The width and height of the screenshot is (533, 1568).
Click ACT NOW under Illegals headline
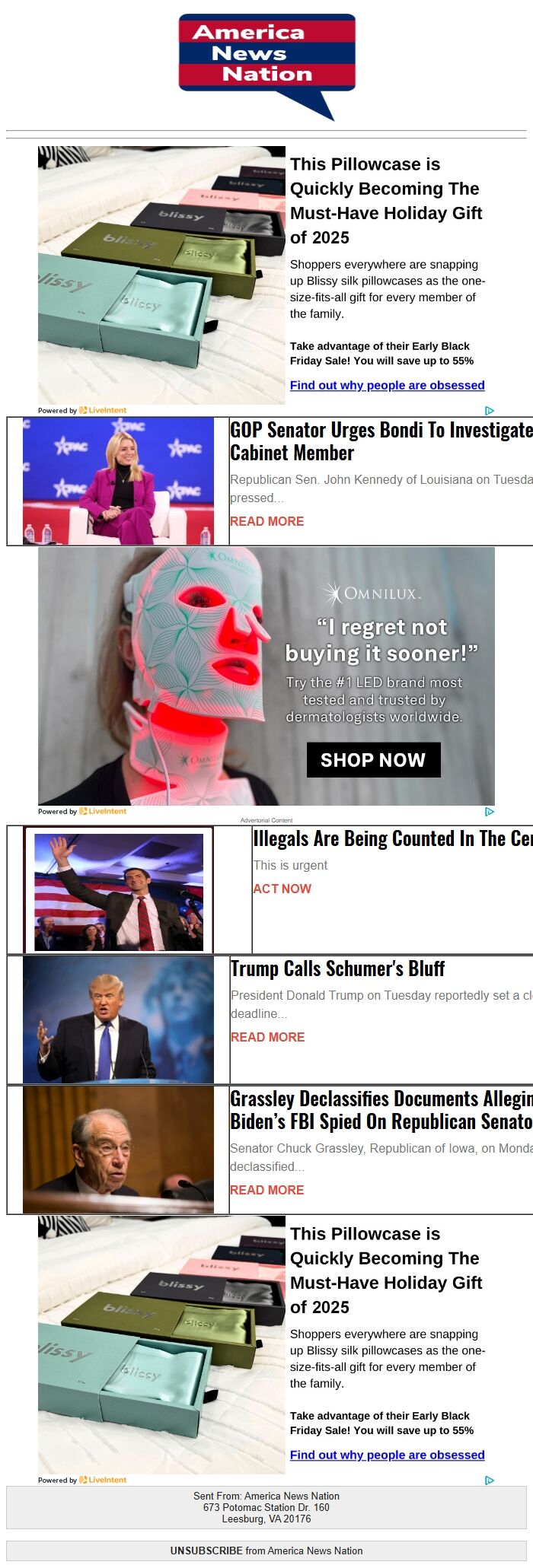(282, 889)
